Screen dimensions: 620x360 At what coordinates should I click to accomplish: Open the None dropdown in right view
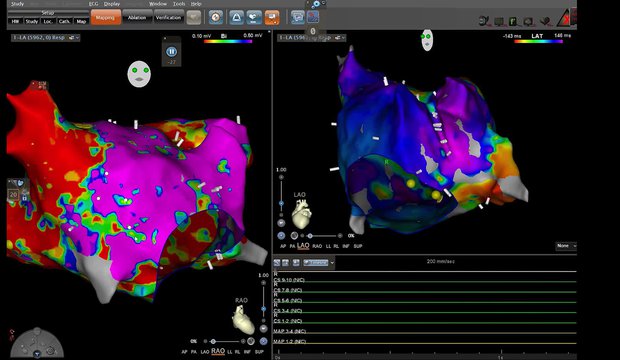[566, 246]
